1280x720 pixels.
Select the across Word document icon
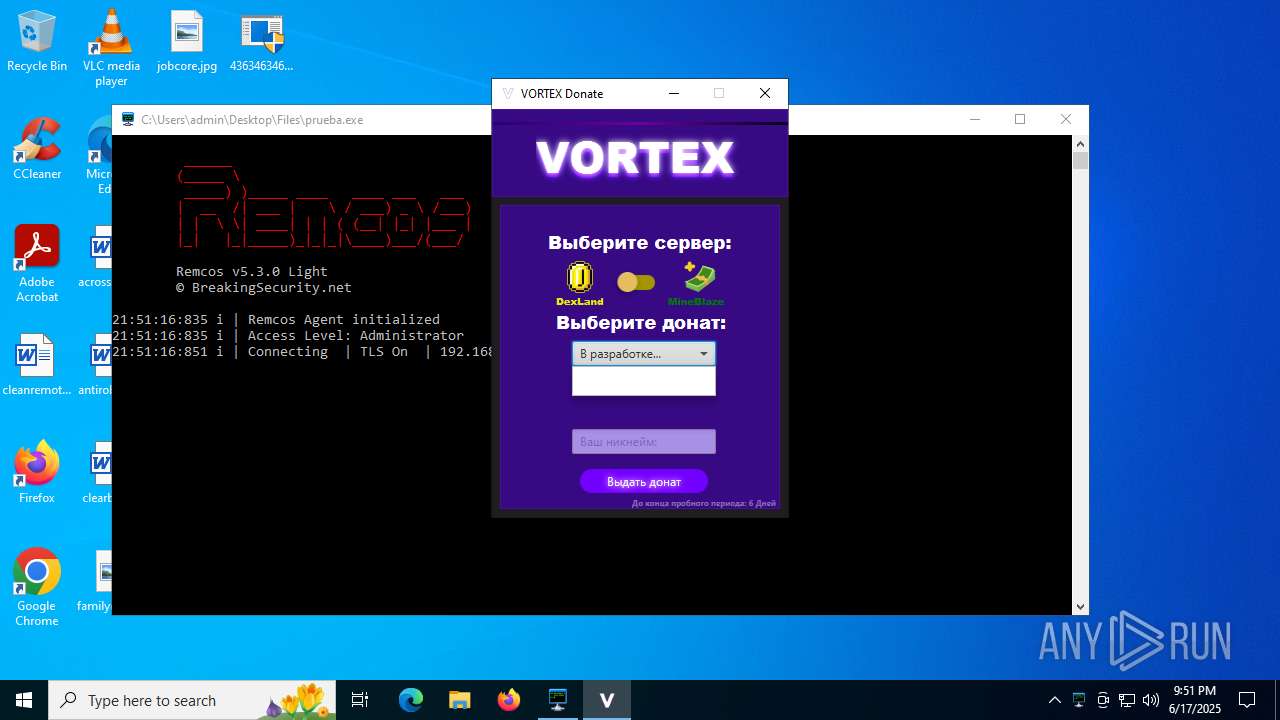[97, 256]
